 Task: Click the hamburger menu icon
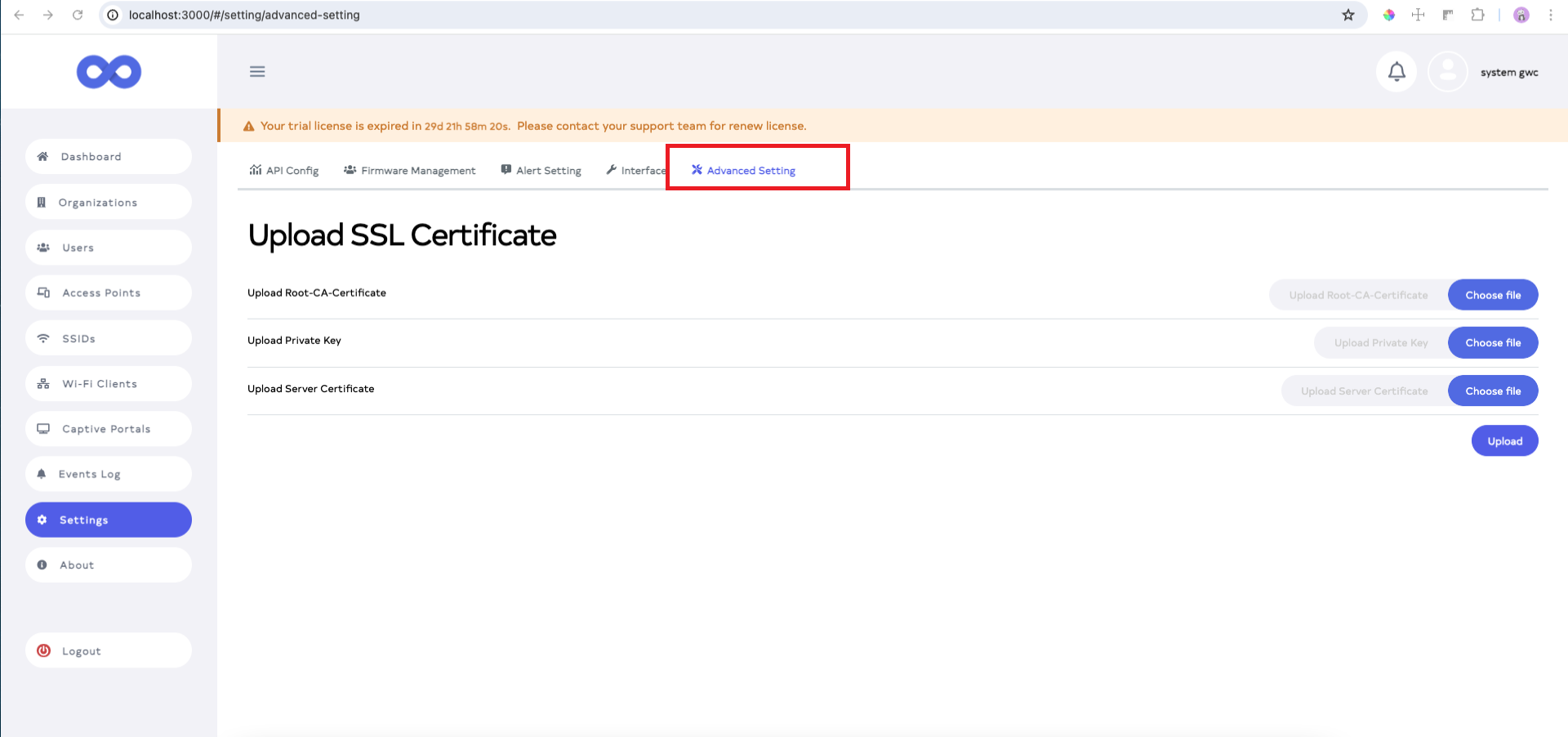point(257,72)
